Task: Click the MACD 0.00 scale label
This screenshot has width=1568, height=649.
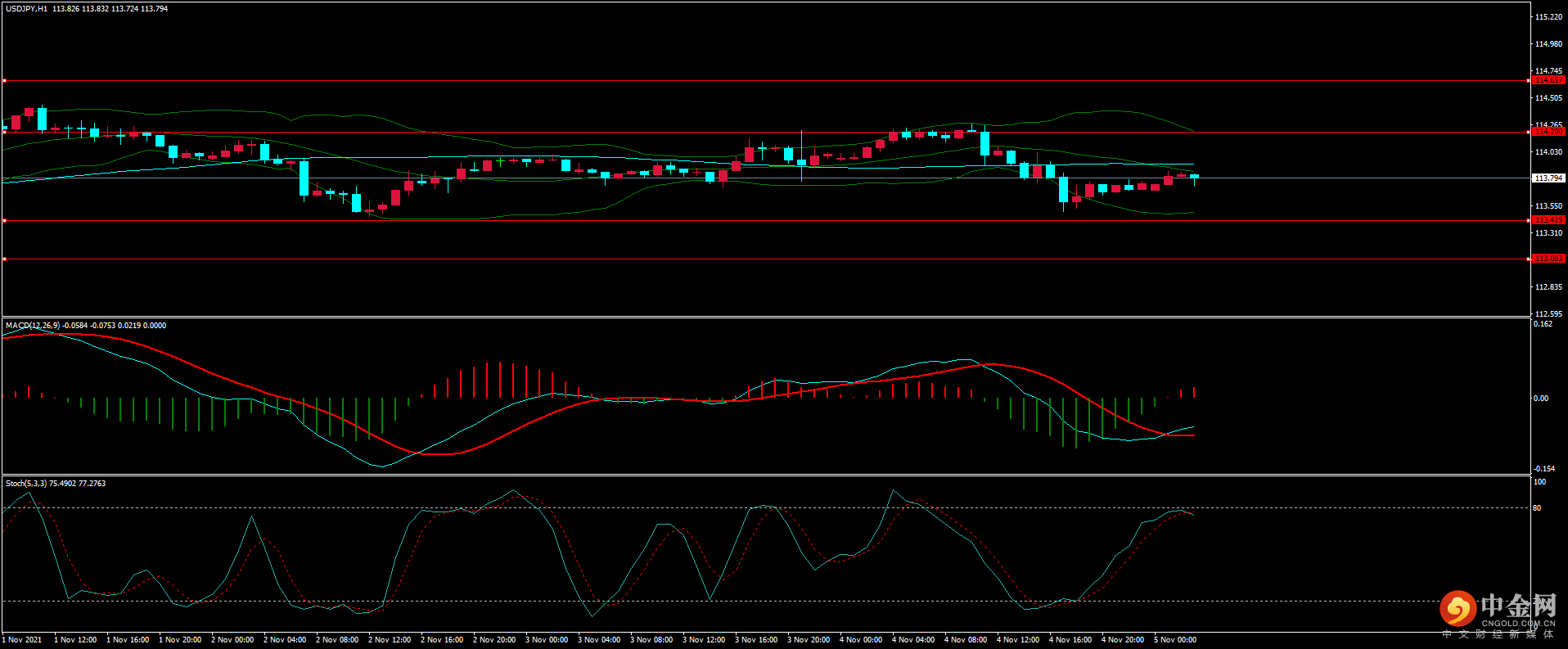Action: (1540, 399)
